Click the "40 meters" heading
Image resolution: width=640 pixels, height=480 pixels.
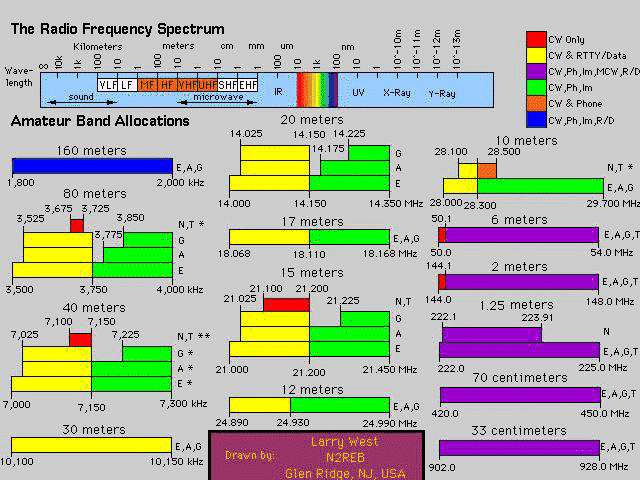[94, 307]
